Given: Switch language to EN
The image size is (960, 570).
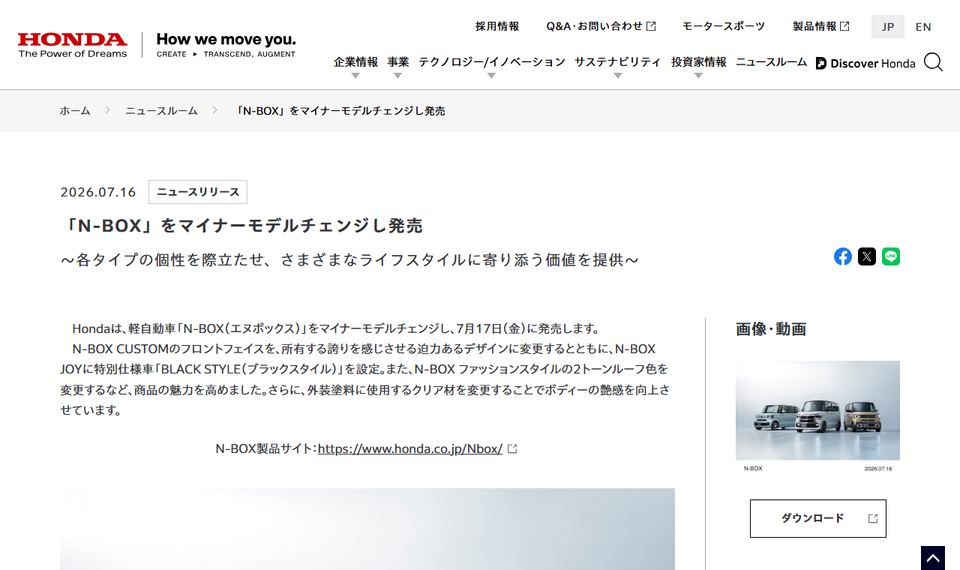Looking at the screenshot, I should pos(923,27).
